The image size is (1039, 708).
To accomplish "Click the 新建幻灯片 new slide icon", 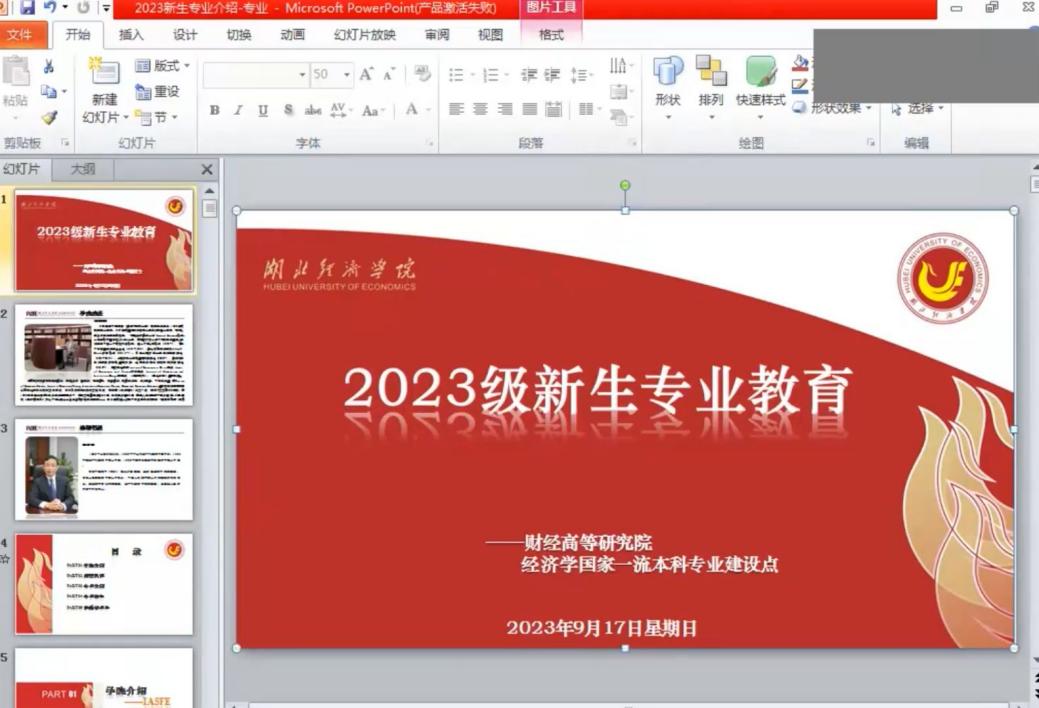I will click(x=105, y=72).
